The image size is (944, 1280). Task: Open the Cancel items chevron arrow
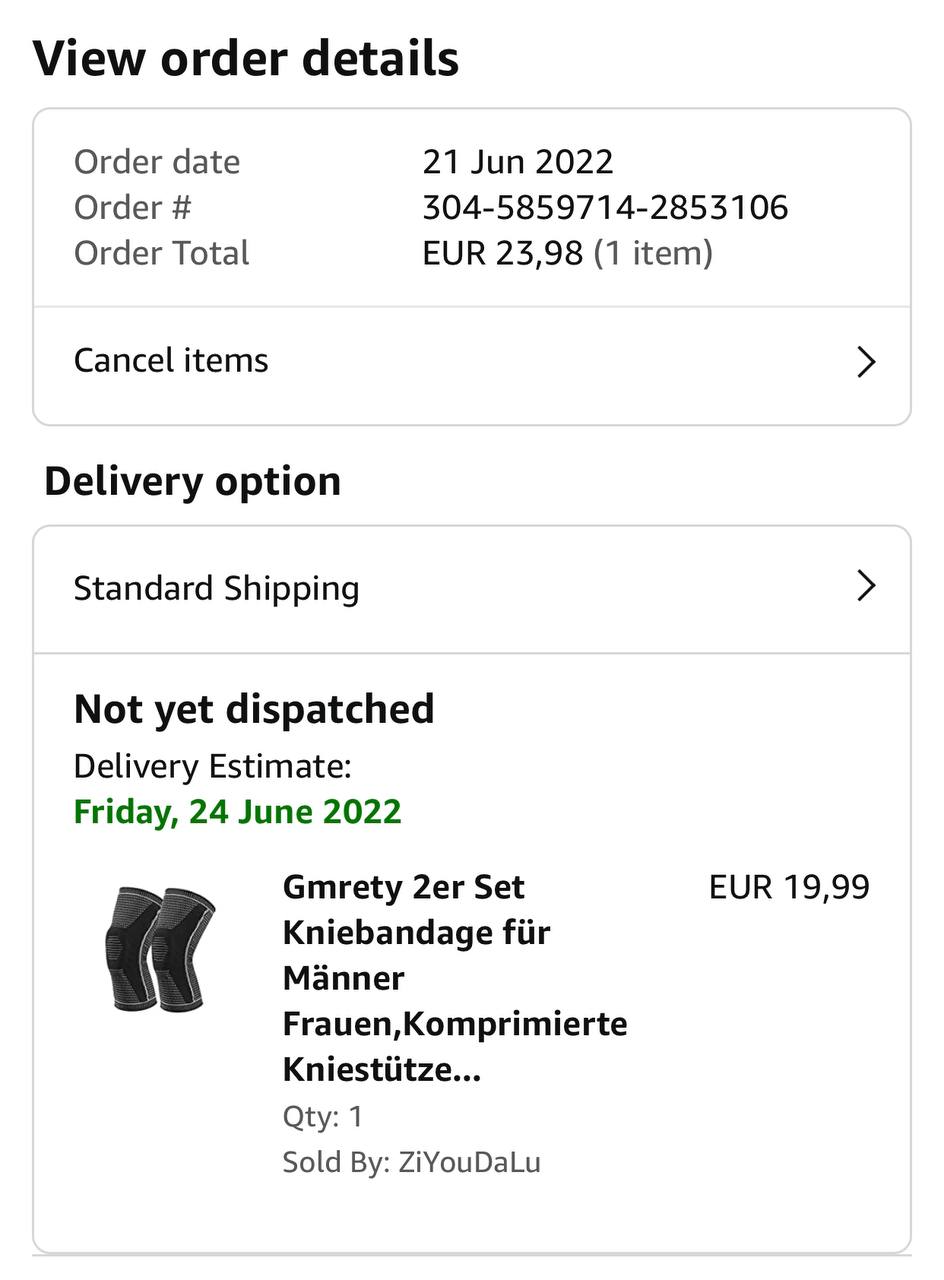pos(866,362)
